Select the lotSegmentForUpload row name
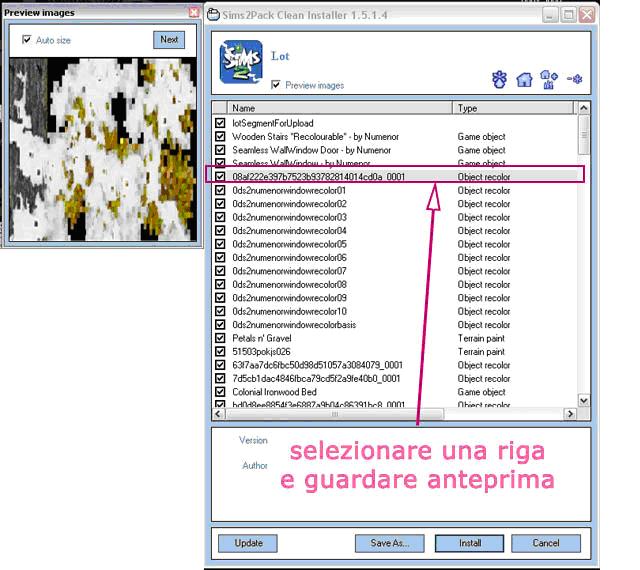The image size is (640, 570). pyautogui.click(x=273, y=123)
